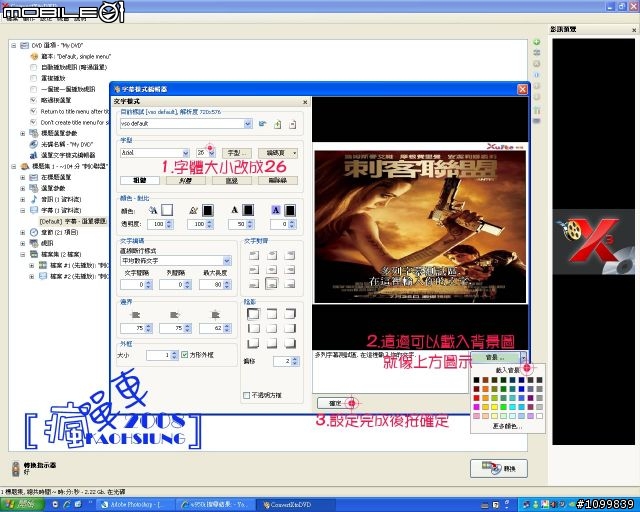This screenshot has height=512, width=640.
Task: Click the clock chapters icon in tree
Action: pos(34,232)
